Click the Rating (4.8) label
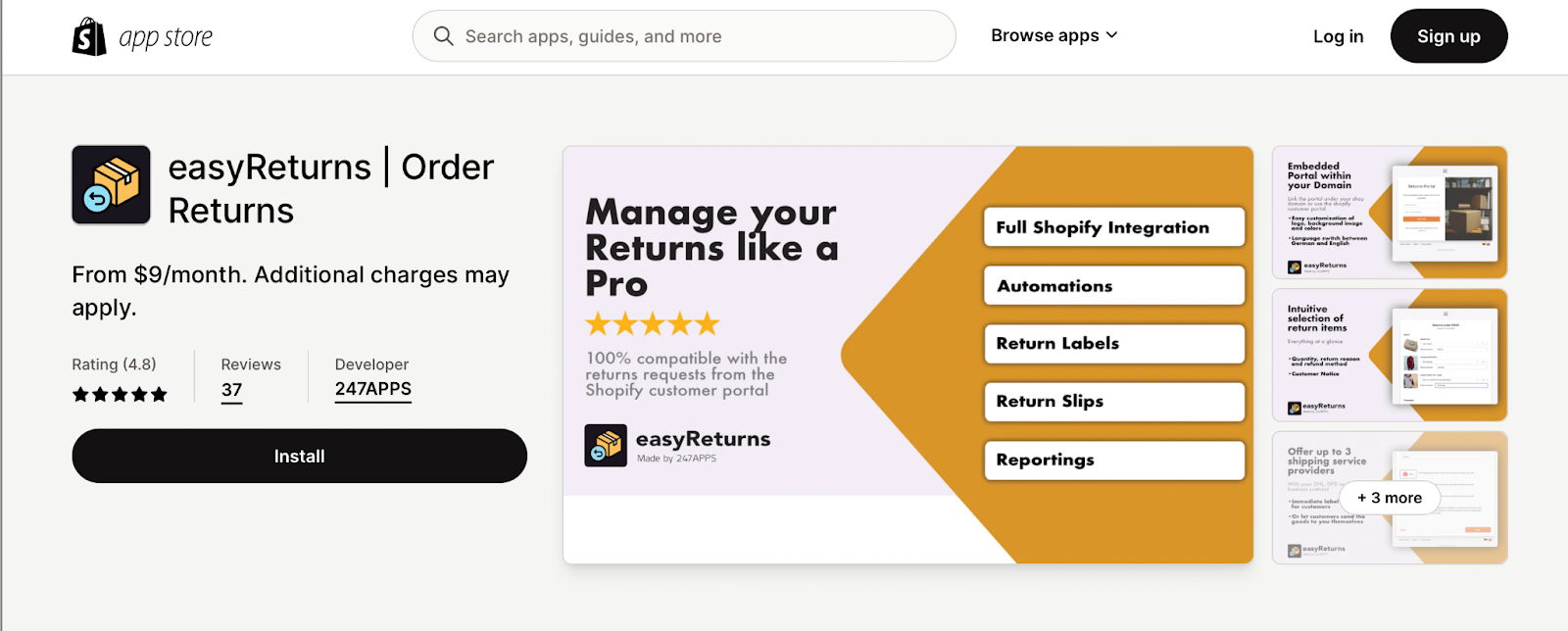Viewport: 1568px width, 631px height. click(x=114, y=364)
